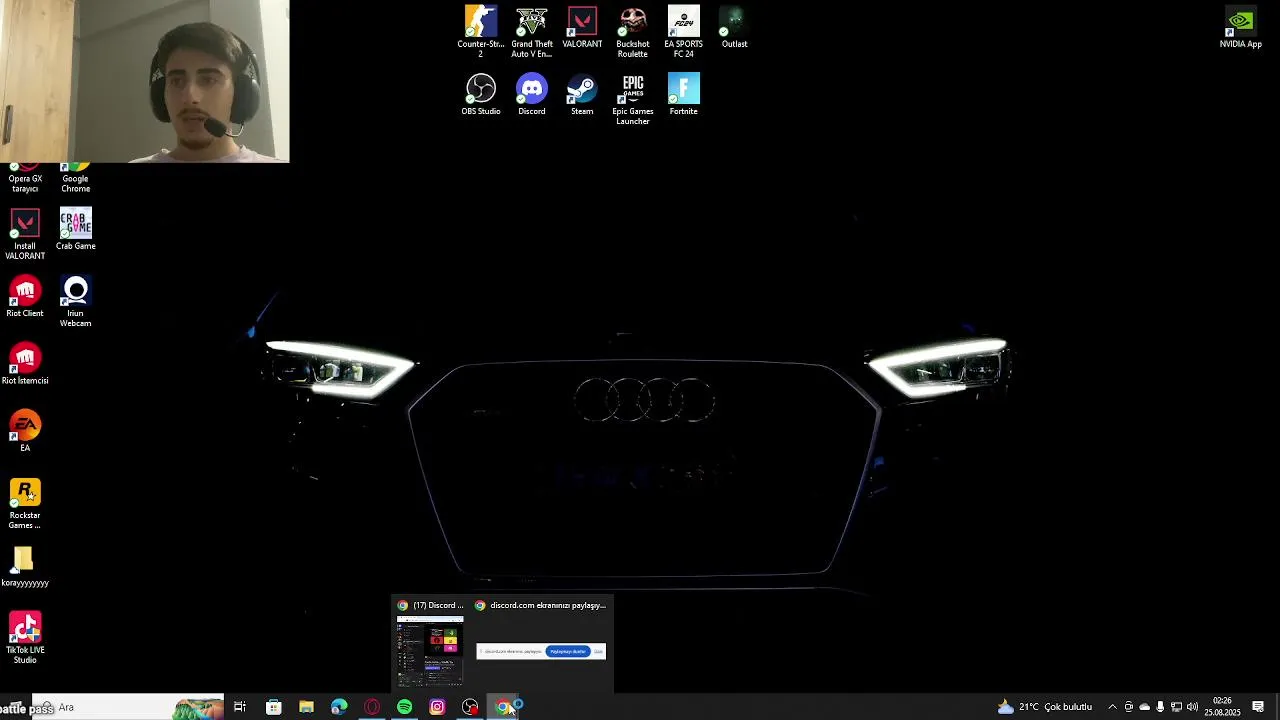Select Epic Games Launcher desktop icon

[x=633, y=100]
